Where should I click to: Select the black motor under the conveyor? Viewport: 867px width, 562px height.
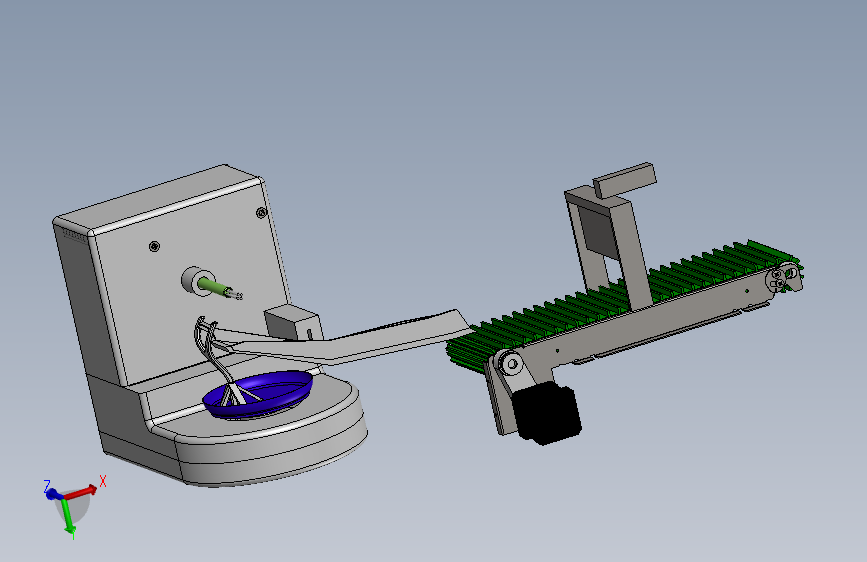546,412
